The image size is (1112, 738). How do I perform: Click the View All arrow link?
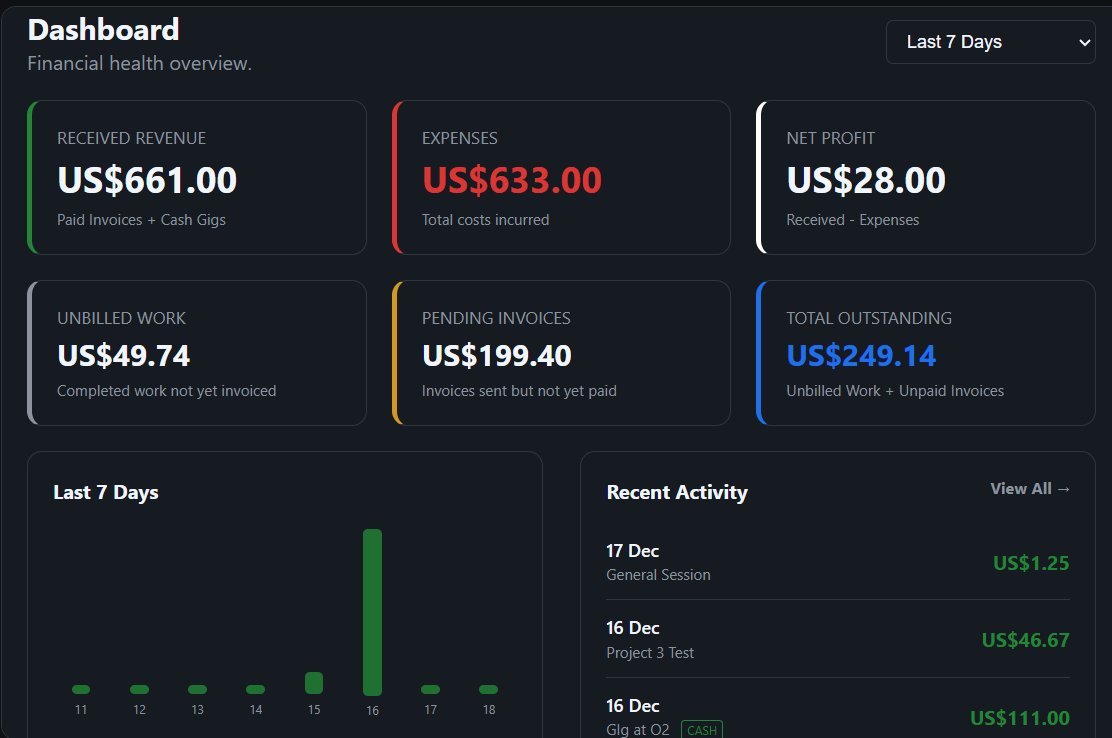click(1030, 488)
